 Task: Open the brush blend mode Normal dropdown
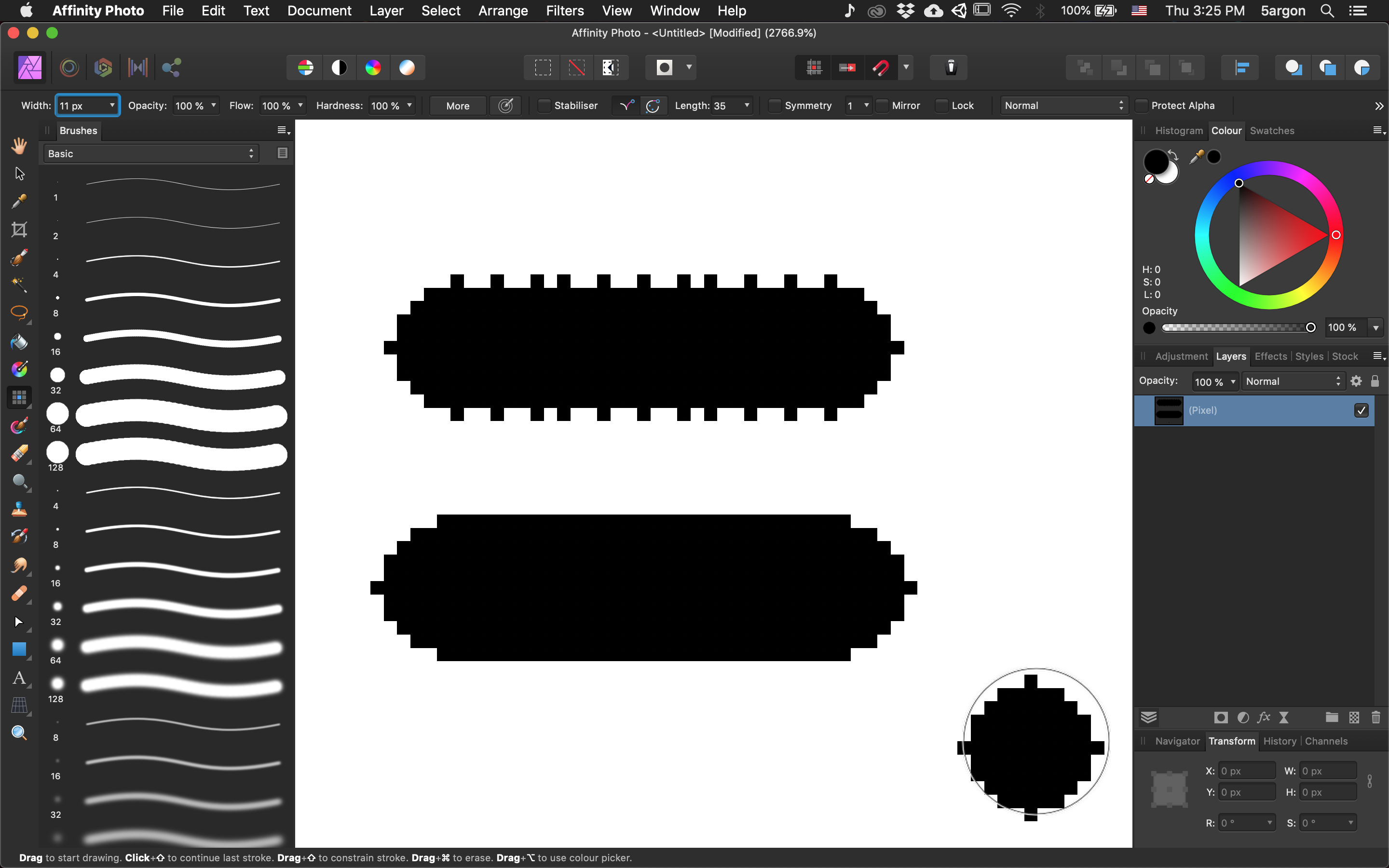[x=1064, y=106]
